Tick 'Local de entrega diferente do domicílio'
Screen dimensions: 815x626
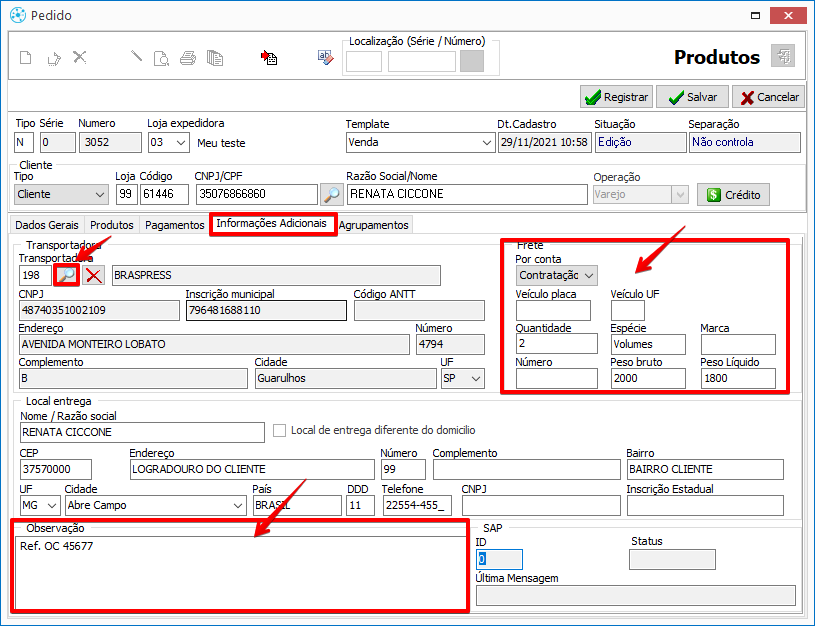[x=280, y=431]
